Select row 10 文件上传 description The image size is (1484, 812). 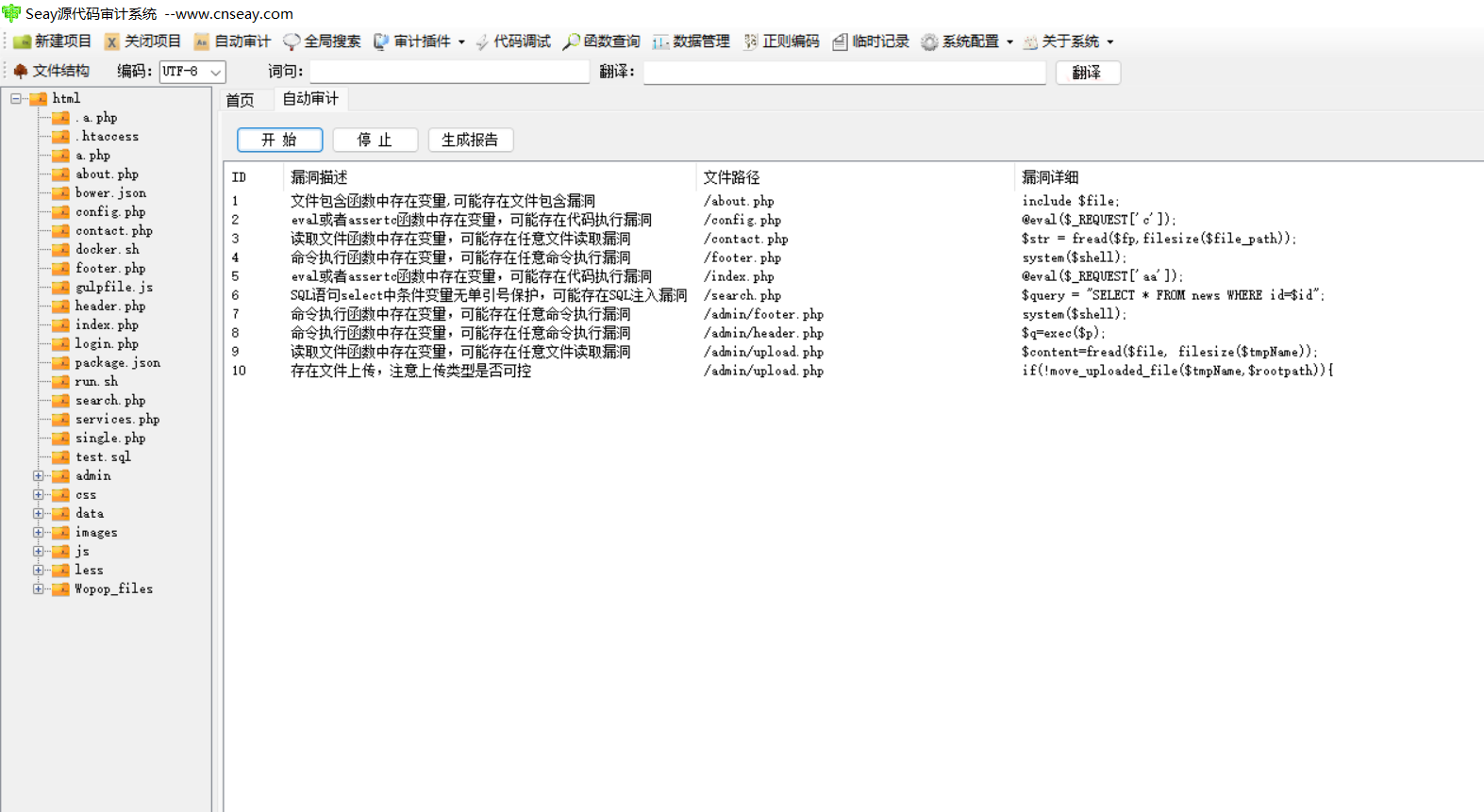[x=410, y=371]
